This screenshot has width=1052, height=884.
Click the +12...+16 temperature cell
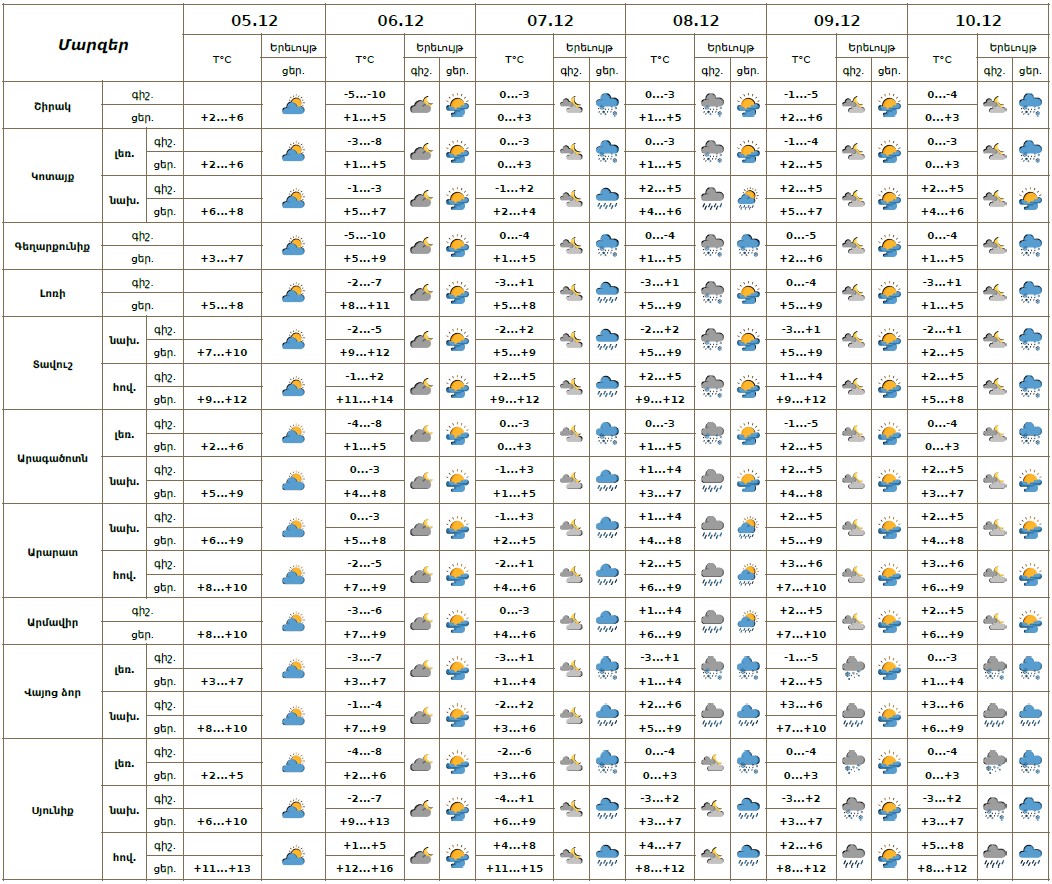(364, 868)
